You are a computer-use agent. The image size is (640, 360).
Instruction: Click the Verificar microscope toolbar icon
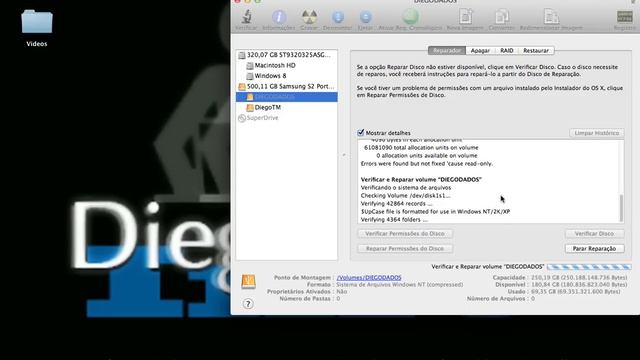(x=247, y=17)
